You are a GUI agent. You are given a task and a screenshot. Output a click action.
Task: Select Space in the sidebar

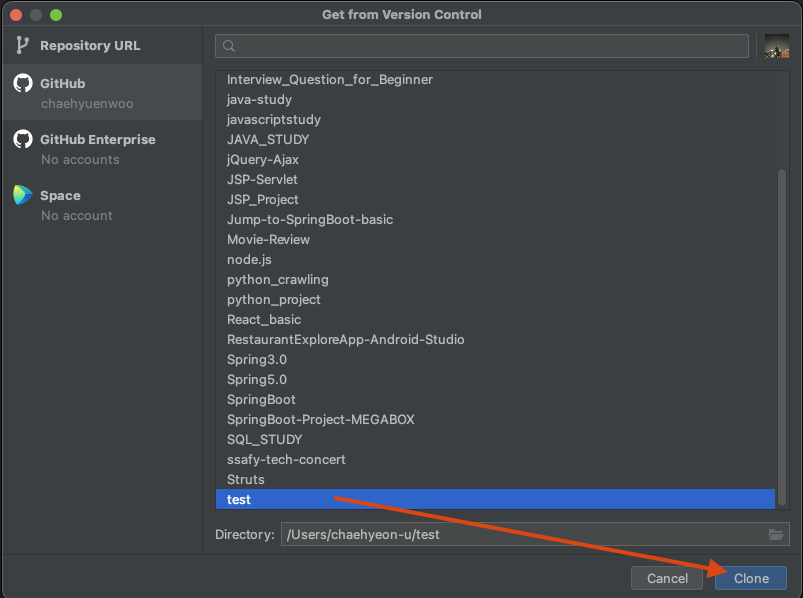[102, 205]
